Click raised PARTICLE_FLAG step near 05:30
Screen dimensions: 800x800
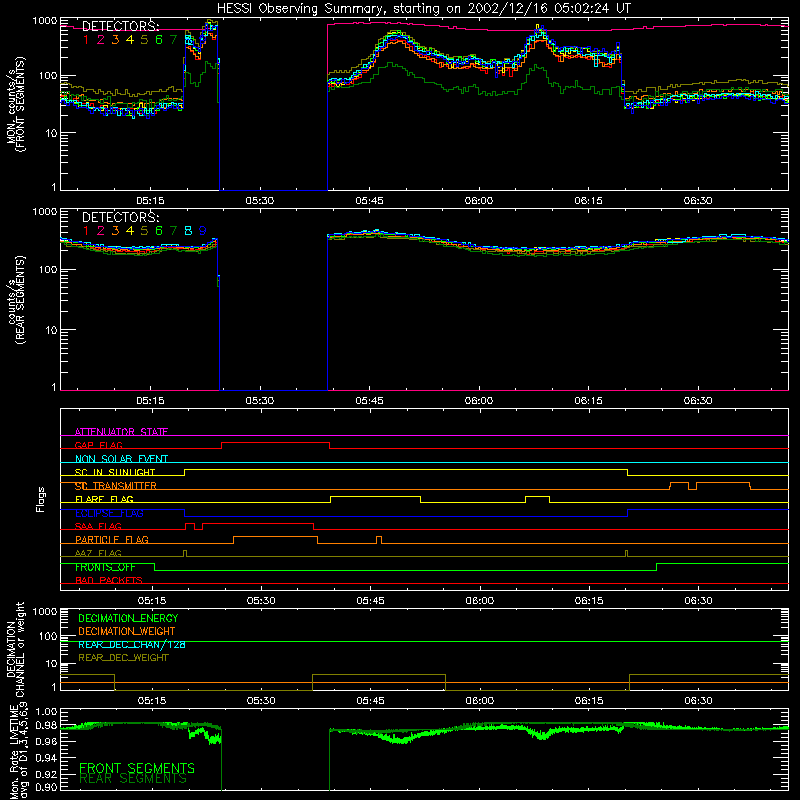(276, 537)
